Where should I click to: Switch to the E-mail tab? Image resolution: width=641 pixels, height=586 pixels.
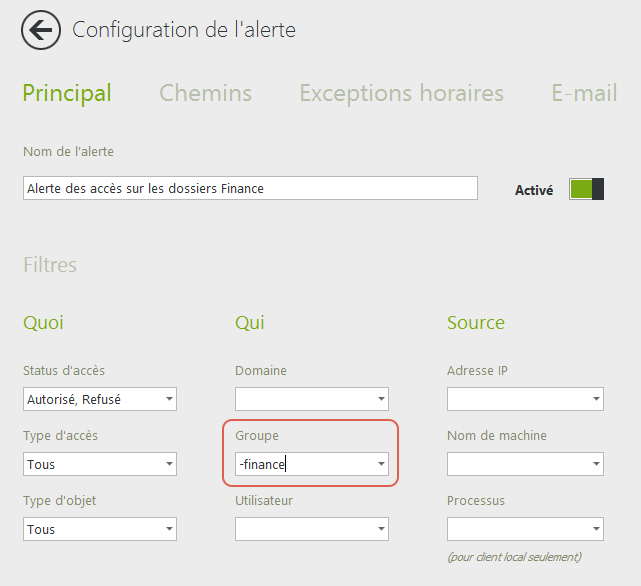584,94
